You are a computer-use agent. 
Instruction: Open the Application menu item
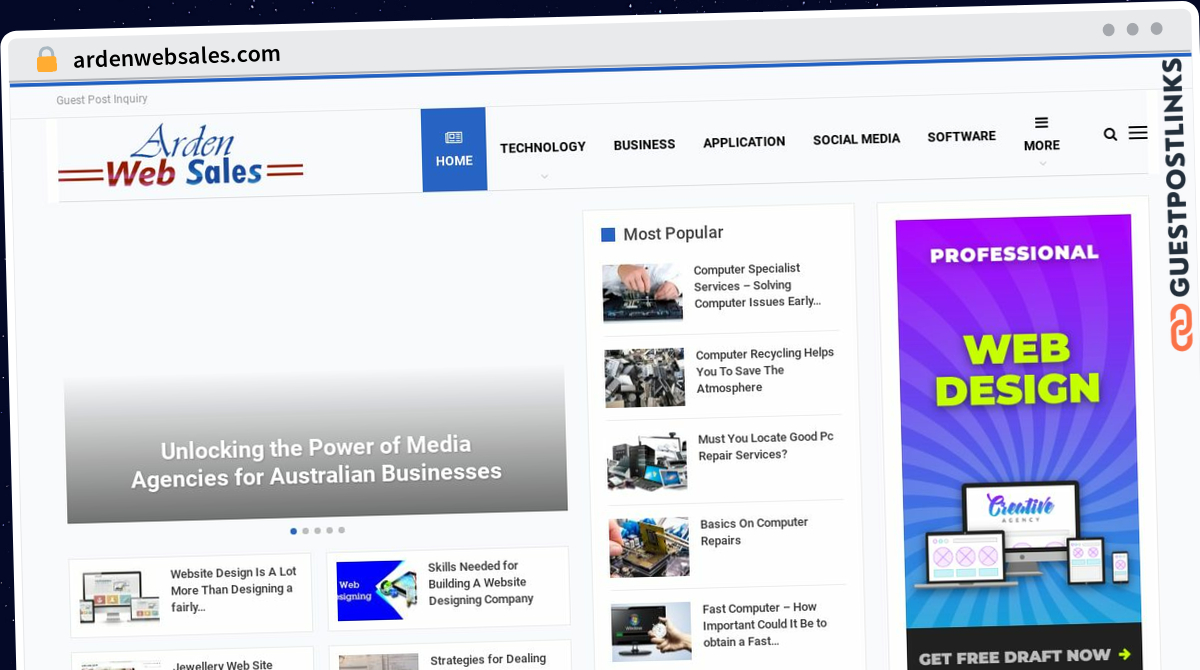tap(744, 142)
